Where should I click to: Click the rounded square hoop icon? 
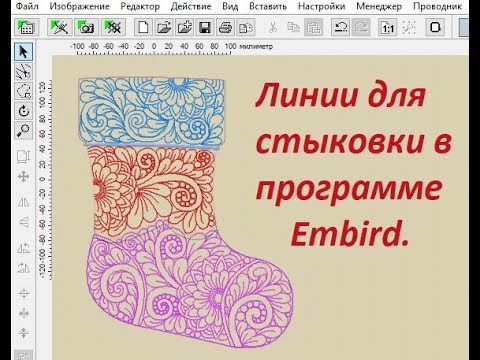(435, 27)
